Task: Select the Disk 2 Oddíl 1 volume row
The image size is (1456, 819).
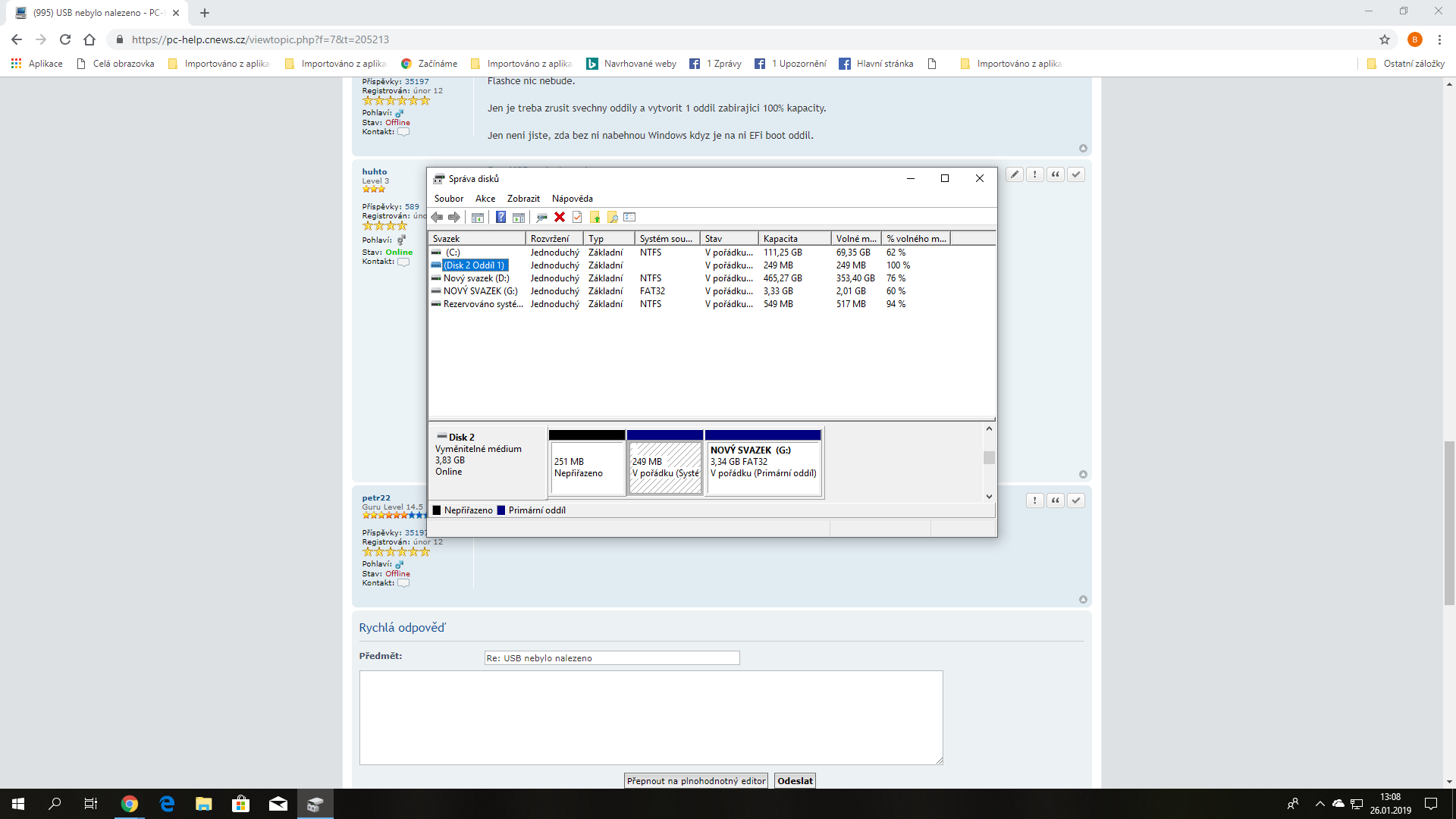Action: click(x=474, y=265)
